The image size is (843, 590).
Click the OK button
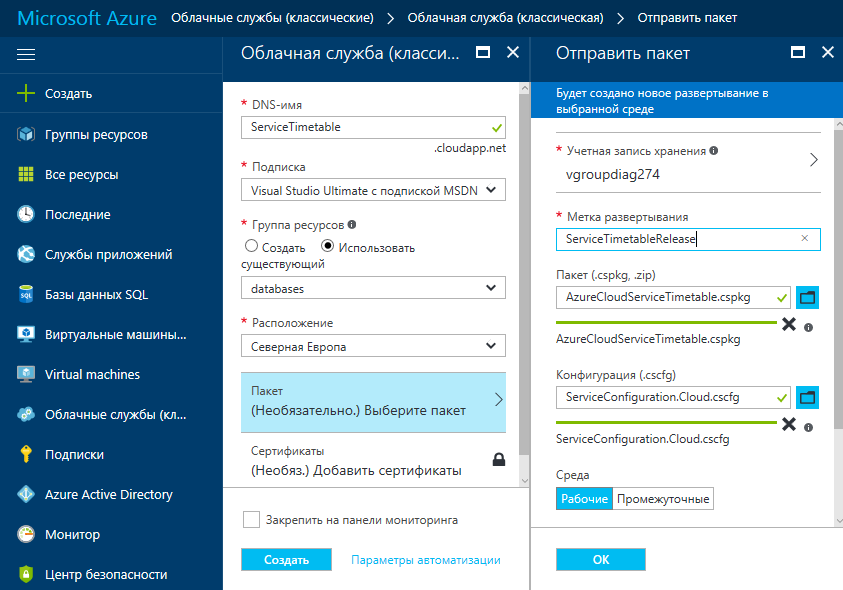coord(601,560)
